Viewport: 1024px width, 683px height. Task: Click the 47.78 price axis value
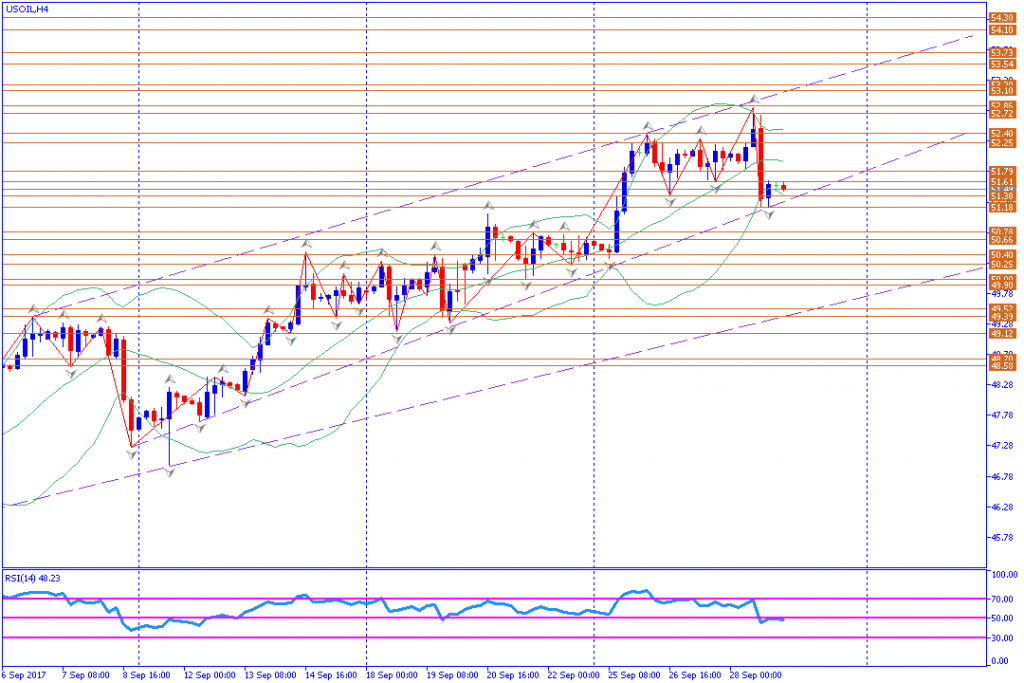tap(1002, 415)
